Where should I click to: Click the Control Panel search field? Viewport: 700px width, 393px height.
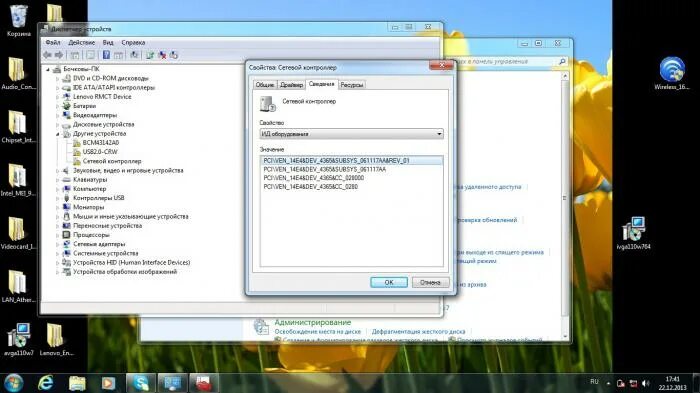pos(506,62)
